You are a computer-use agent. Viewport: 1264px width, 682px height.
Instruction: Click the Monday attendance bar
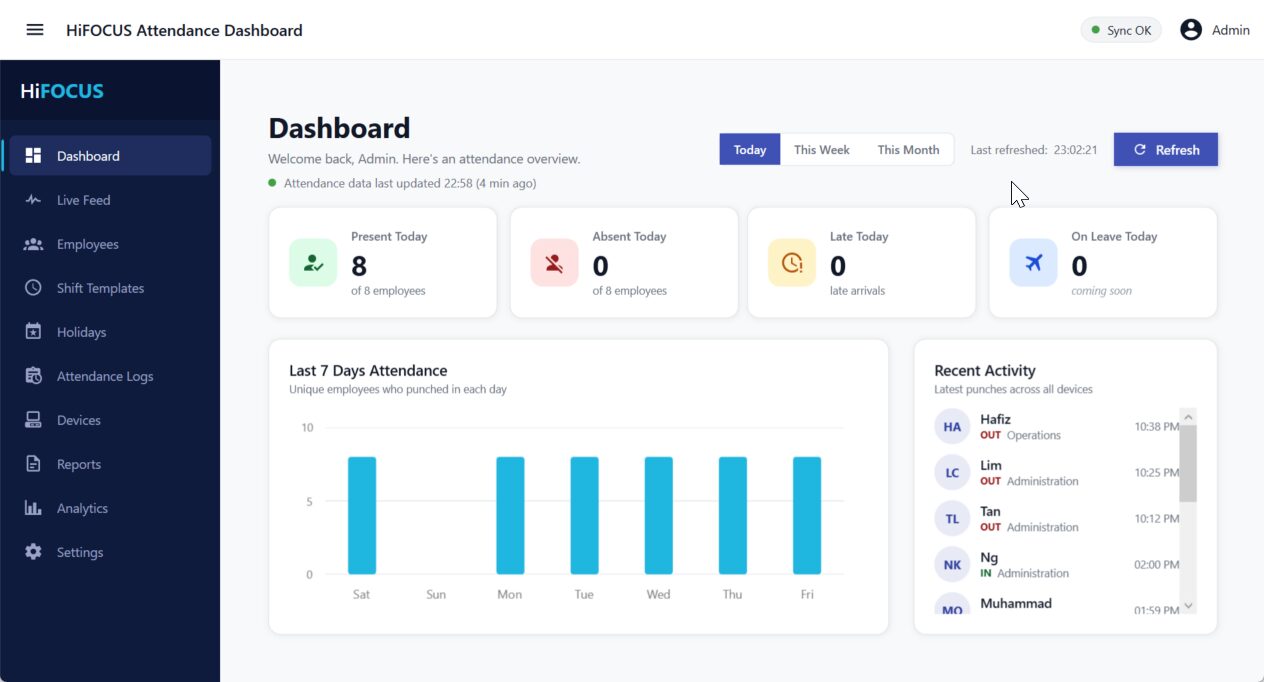[x=510, y=516]
